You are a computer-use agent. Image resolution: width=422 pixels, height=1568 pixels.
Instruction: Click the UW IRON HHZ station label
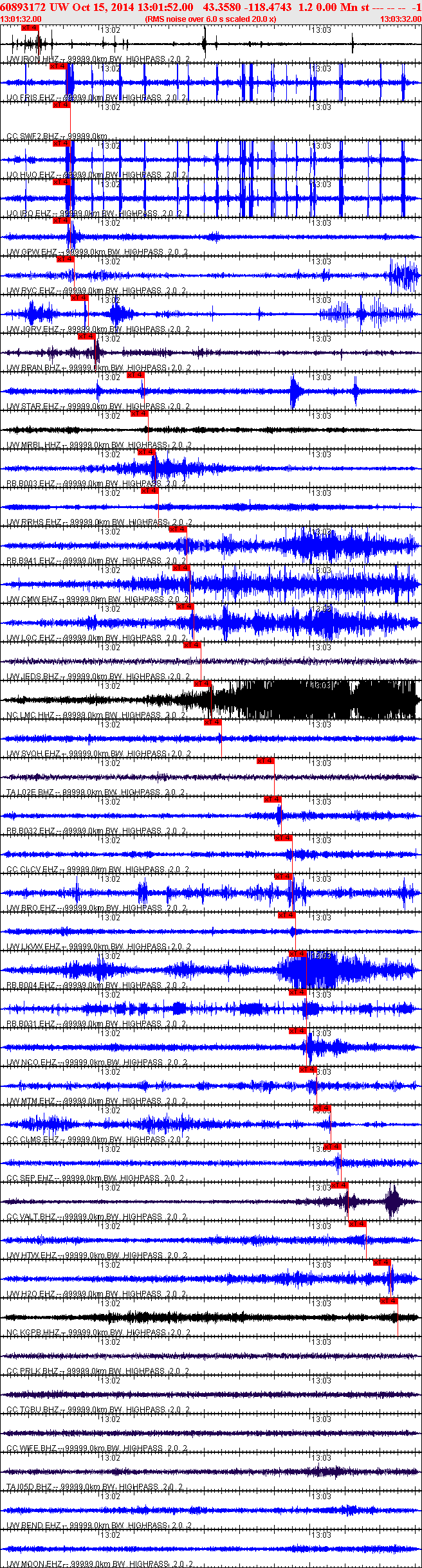33,59
